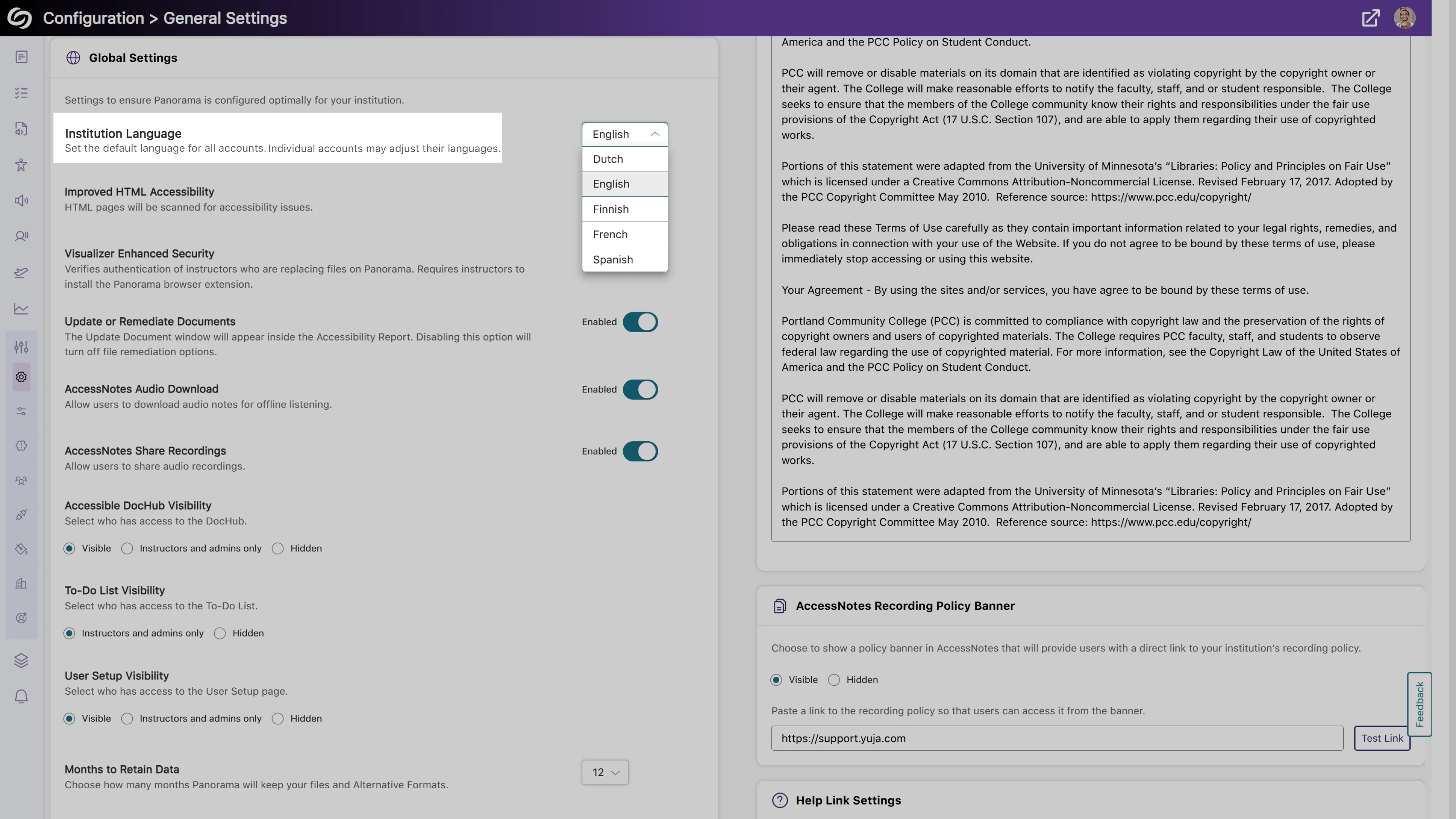Disable Update or Remediate Documents toggle

(x=640, y=322)
